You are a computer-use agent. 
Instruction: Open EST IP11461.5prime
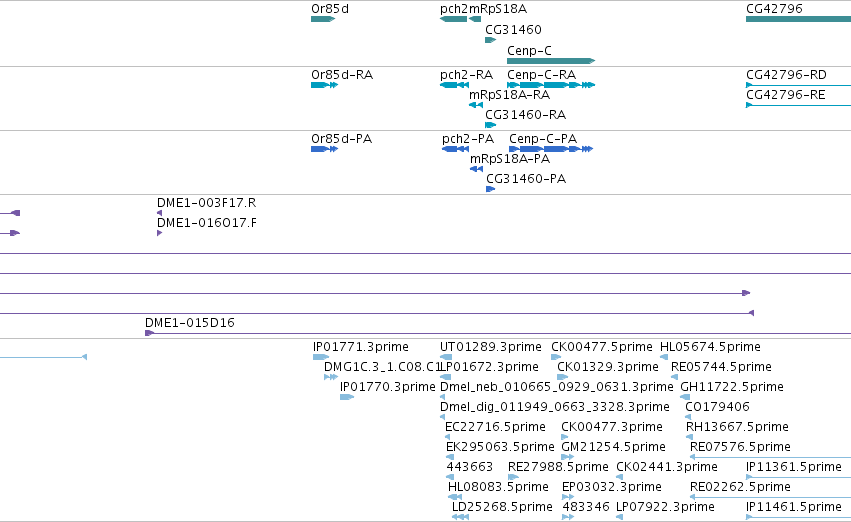click(798, 517)
